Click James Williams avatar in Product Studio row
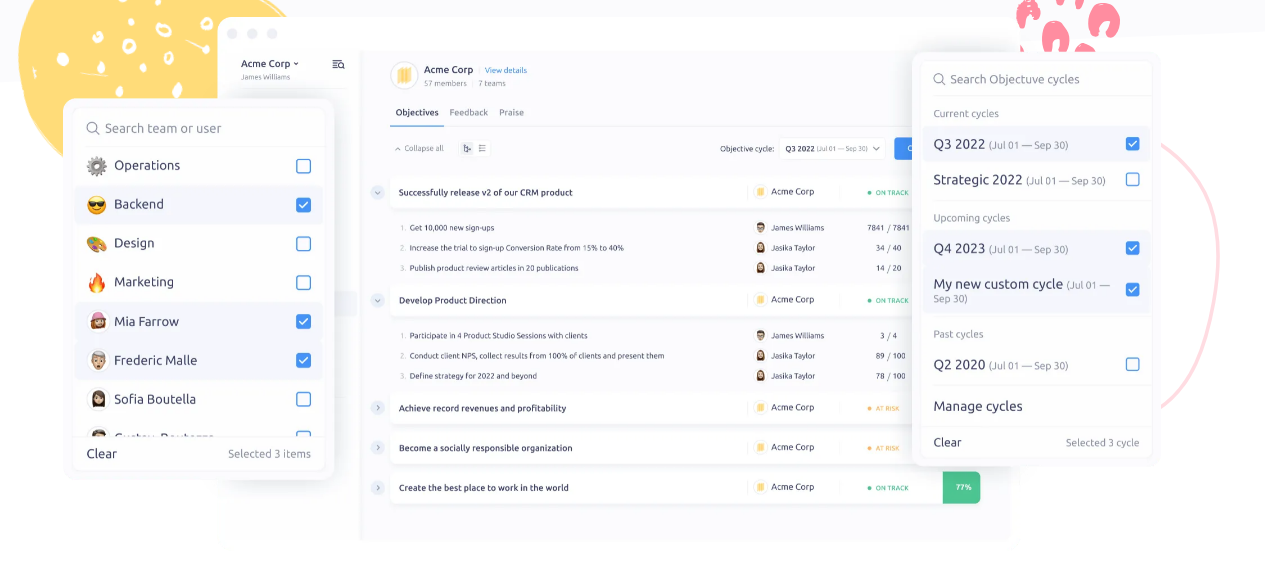1265x566 pixels. 761,336
